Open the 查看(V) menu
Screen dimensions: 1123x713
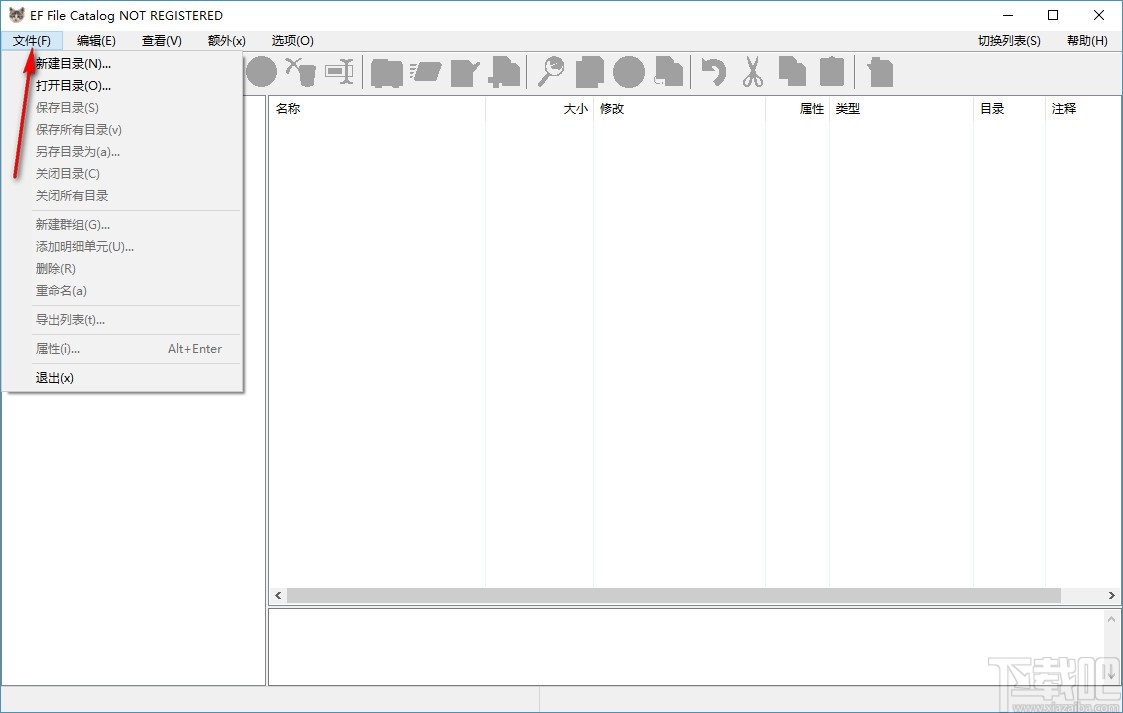coord(160,40)
